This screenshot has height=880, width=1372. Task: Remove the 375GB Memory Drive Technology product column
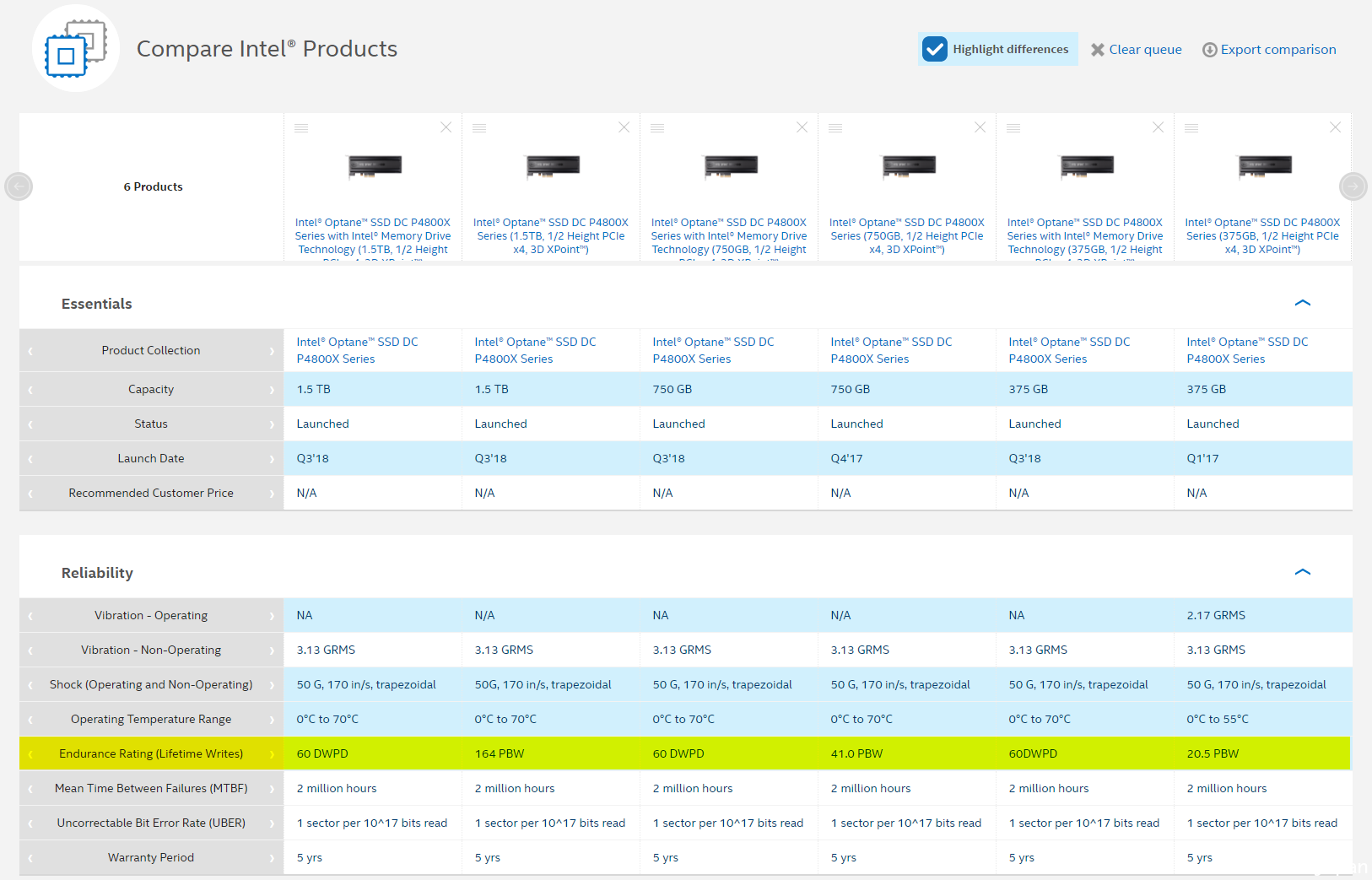tap(1158, 127)
